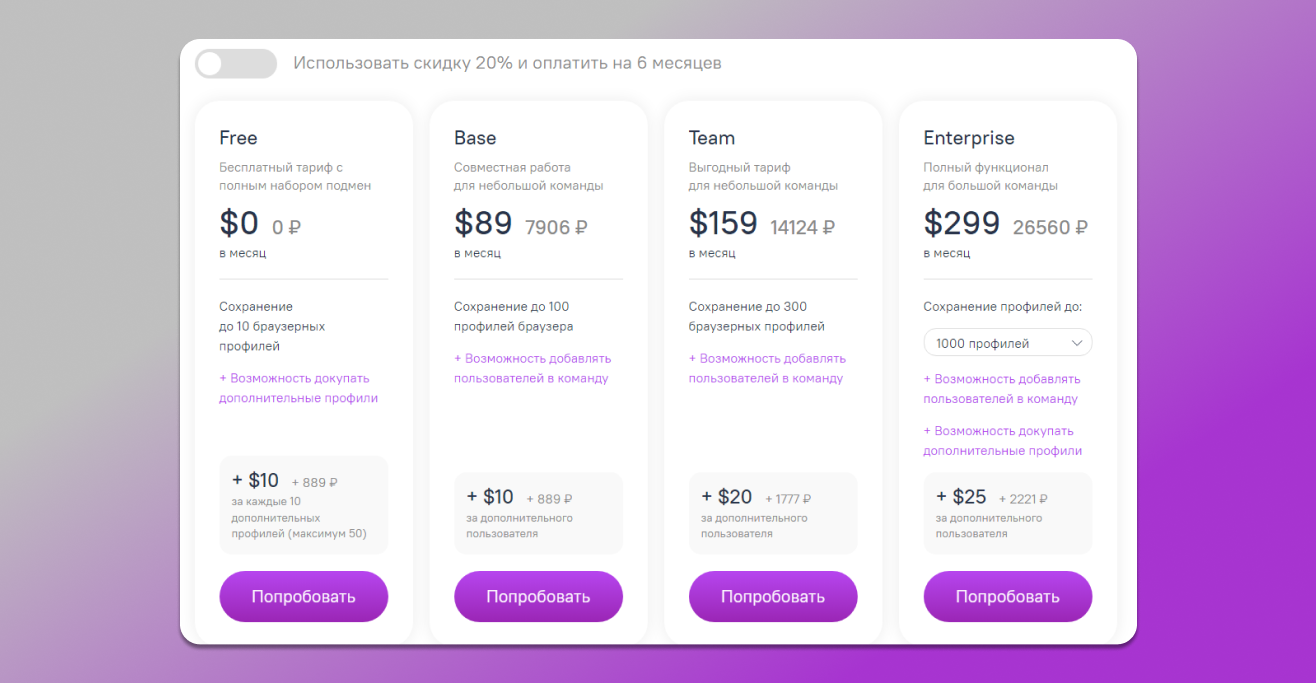Toggle the 20% discount six-month payment switch
The height and width of the screenshot is (683, 1316).
[x=236, y=64]
